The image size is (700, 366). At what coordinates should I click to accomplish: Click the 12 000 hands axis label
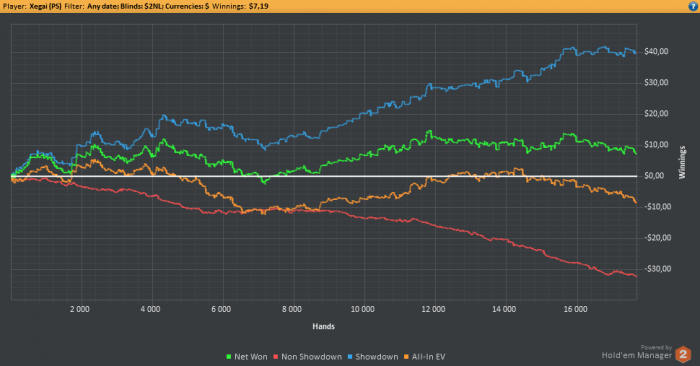(433, 309)
